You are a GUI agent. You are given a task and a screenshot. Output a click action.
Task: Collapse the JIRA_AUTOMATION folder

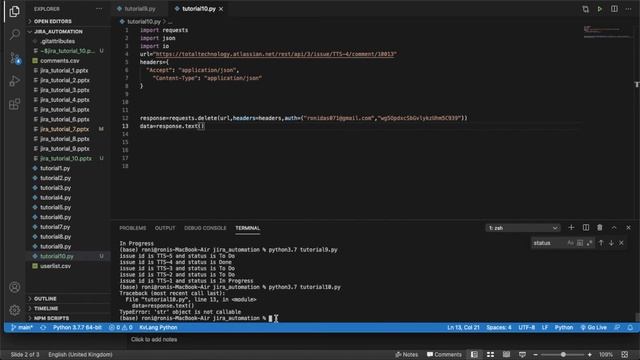pos(58,31)
